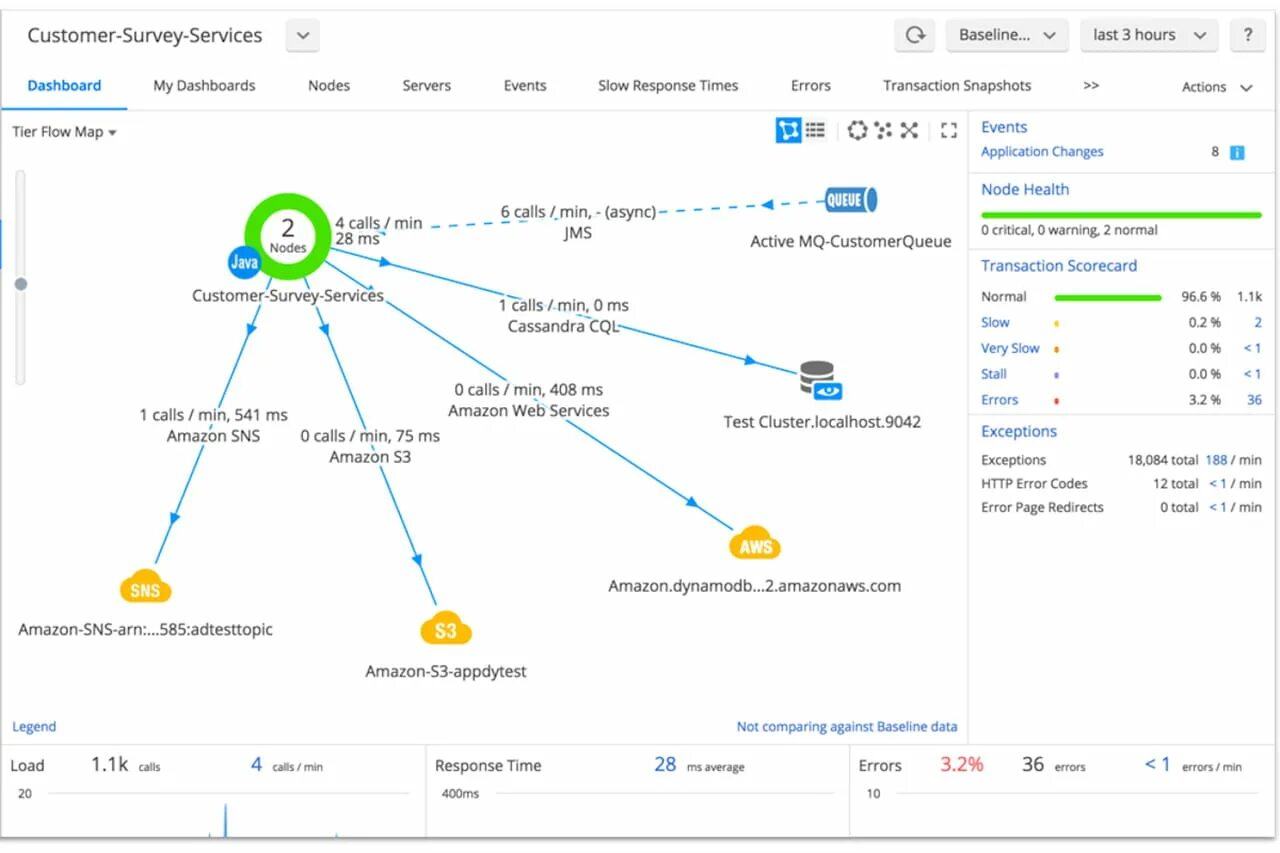
Task: Click the Stall transactions link
Action: (994, 374)
